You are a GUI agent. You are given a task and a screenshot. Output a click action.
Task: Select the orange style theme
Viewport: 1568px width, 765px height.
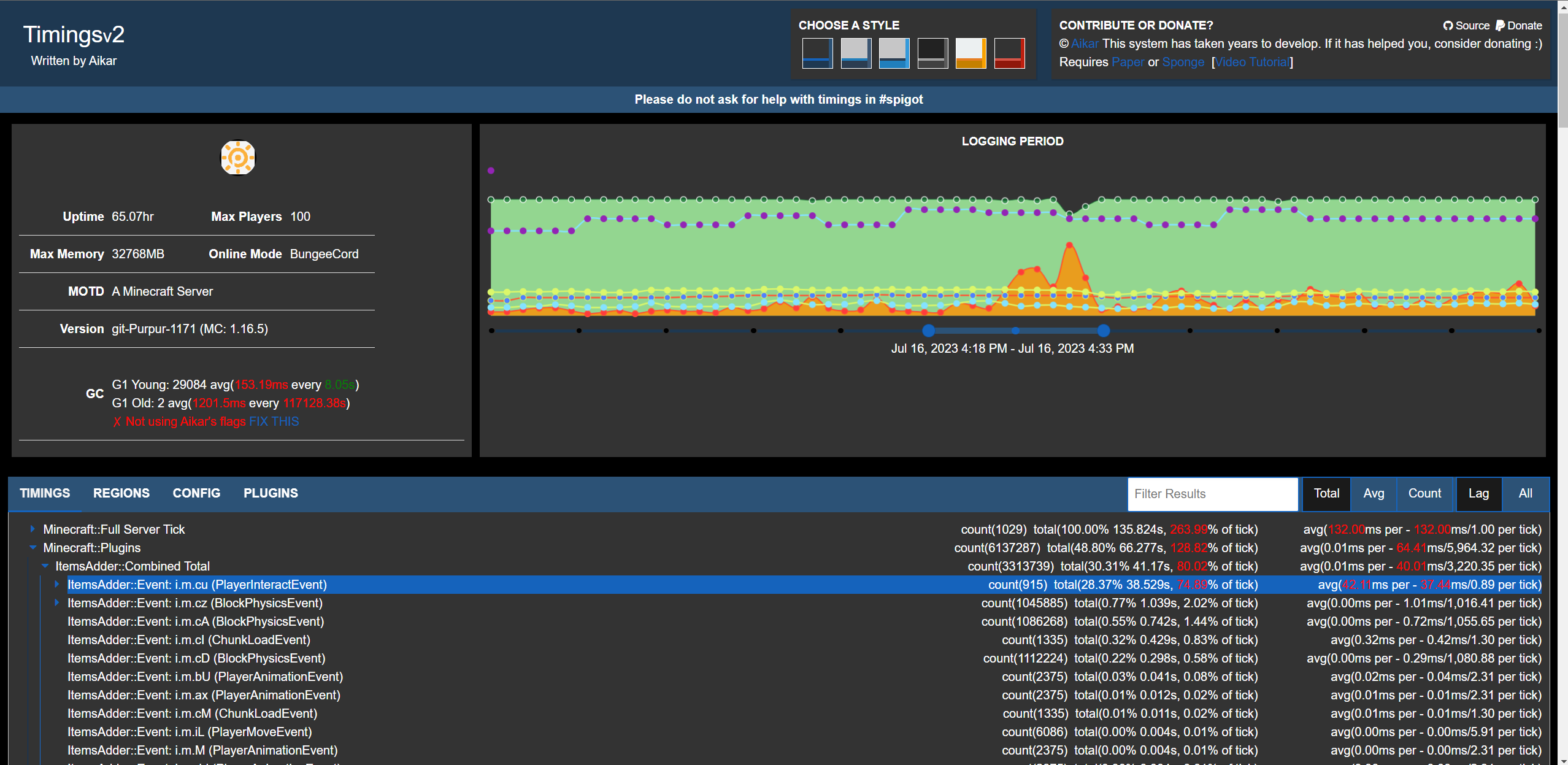pyautogui.click(x=970, y=53)
